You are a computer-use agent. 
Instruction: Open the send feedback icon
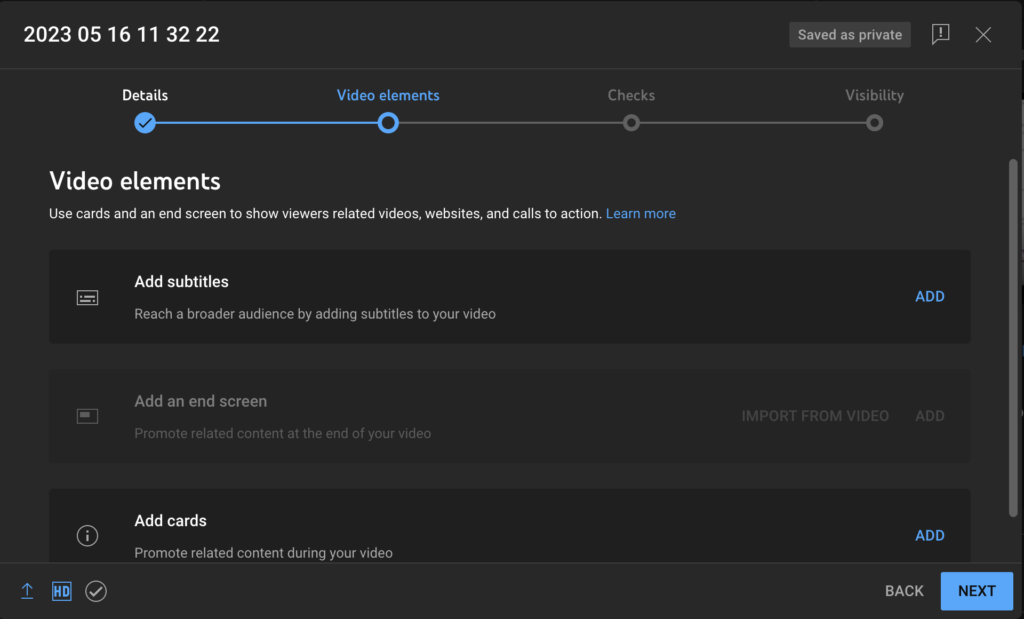coord(940,34)
